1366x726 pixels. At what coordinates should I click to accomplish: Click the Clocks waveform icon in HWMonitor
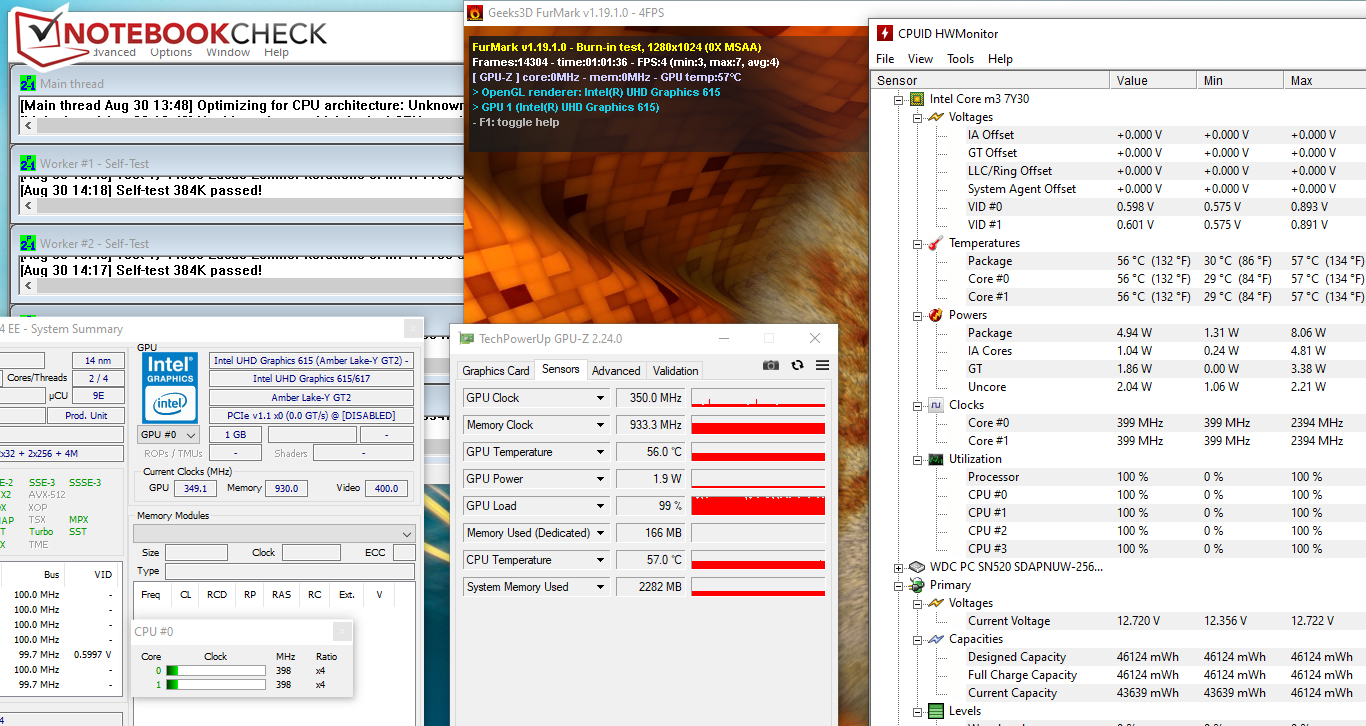(935, 405)
